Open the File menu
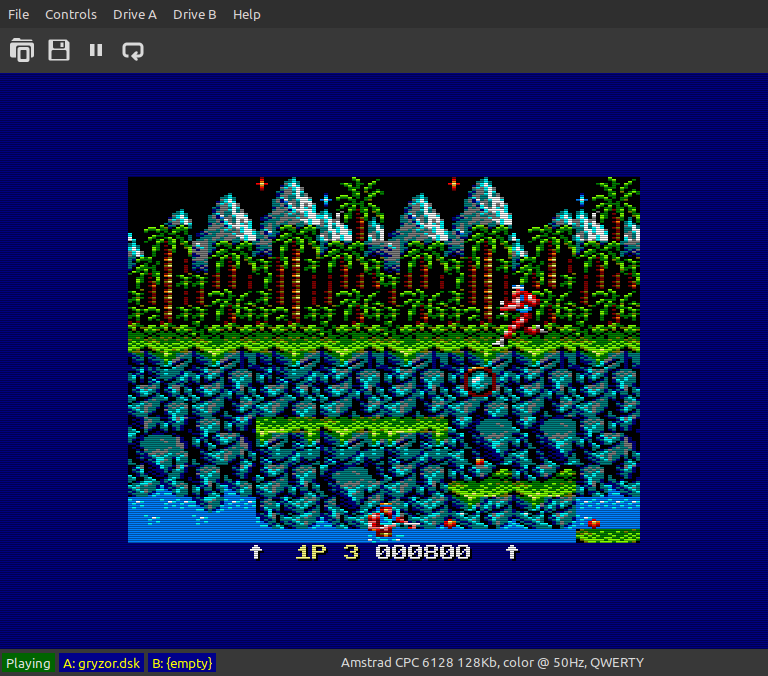Image resolution: width=768 pixels, height=676 pixels. point(19,15)
